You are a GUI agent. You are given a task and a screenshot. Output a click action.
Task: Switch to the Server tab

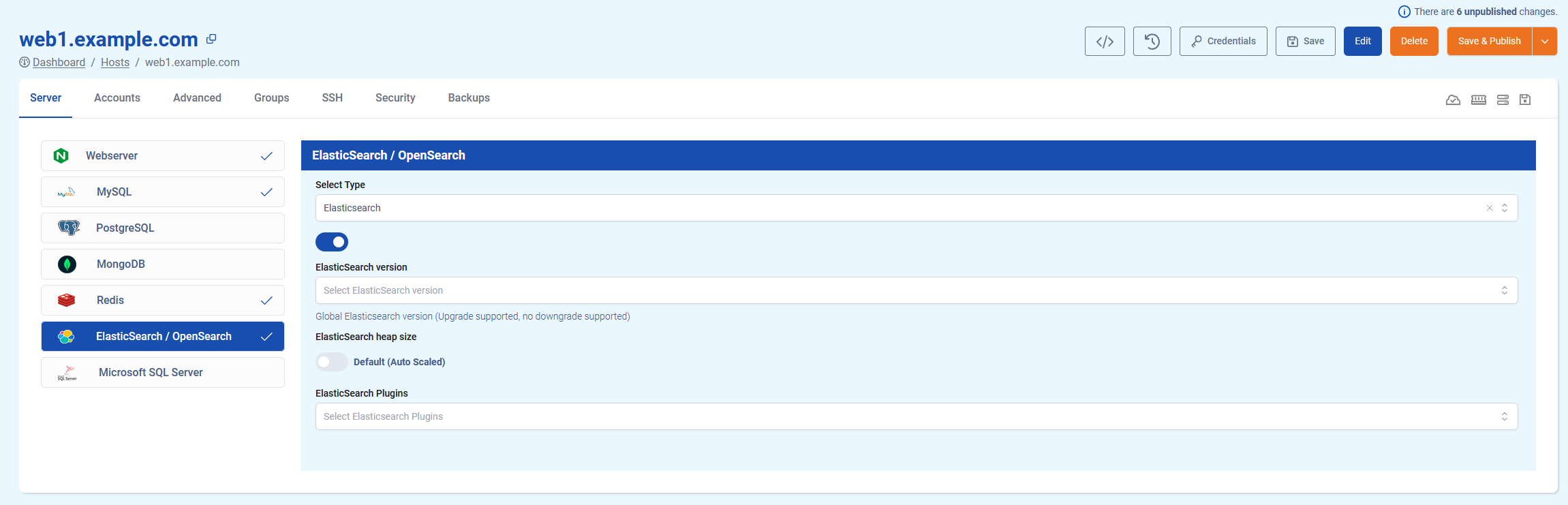46,98
